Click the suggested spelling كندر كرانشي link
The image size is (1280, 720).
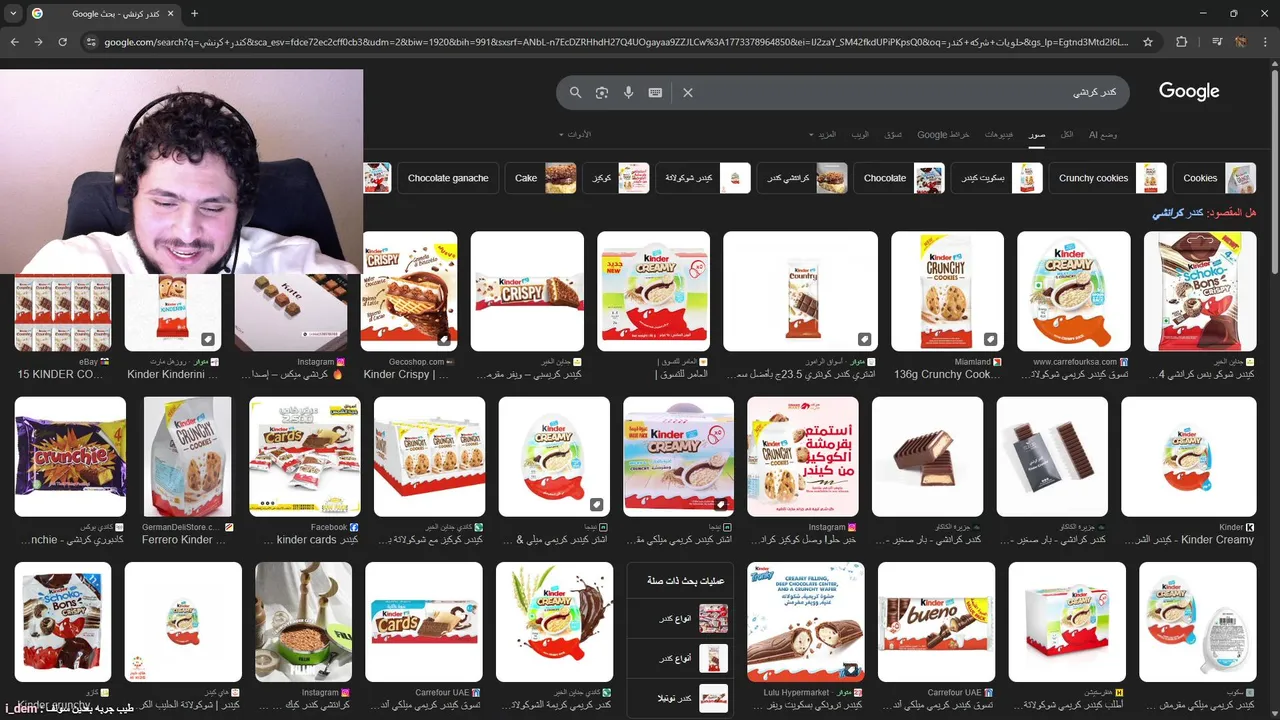[1178, 214]
